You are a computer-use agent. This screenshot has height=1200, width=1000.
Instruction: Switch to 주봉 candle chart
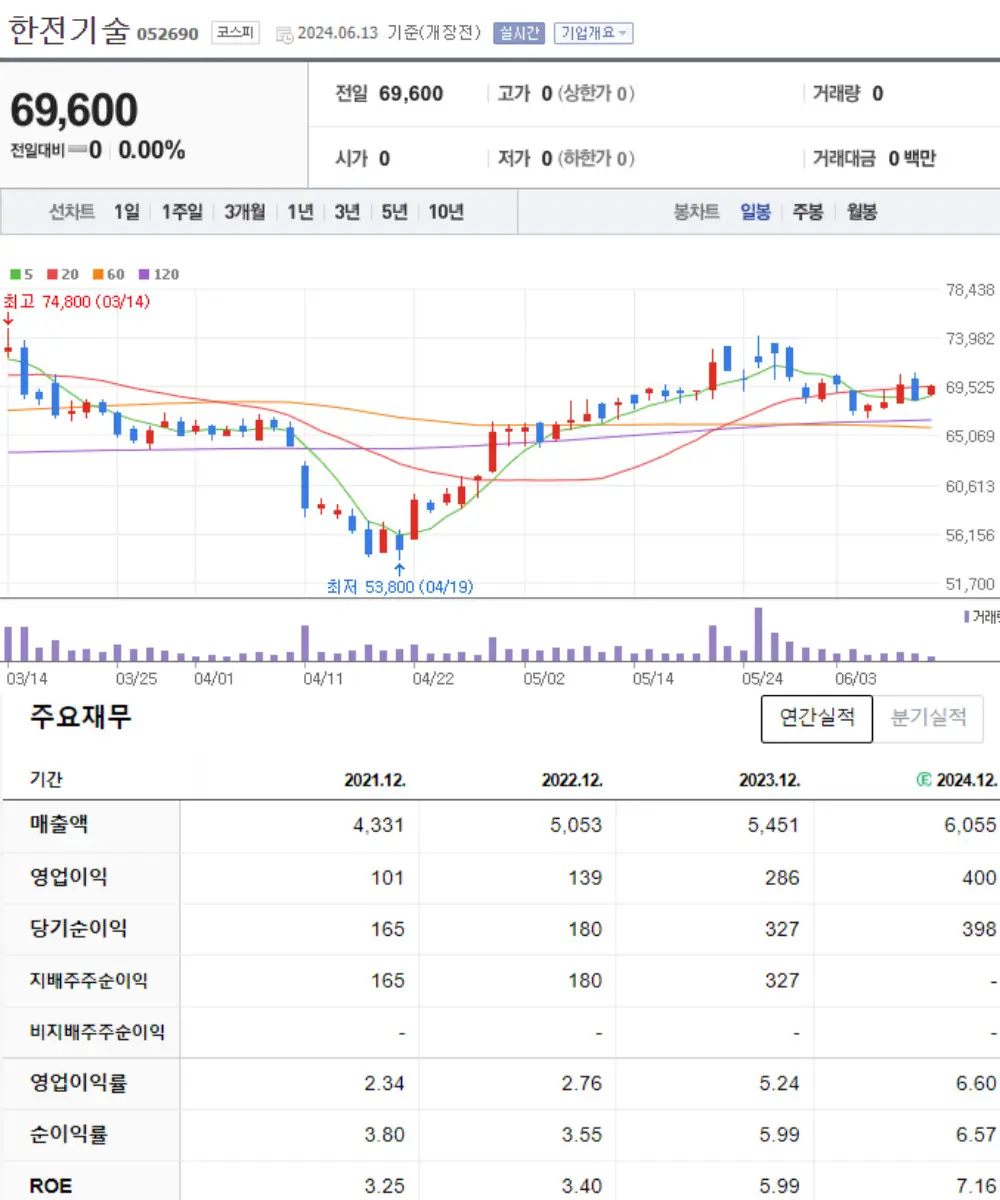[x=808, y=212]
